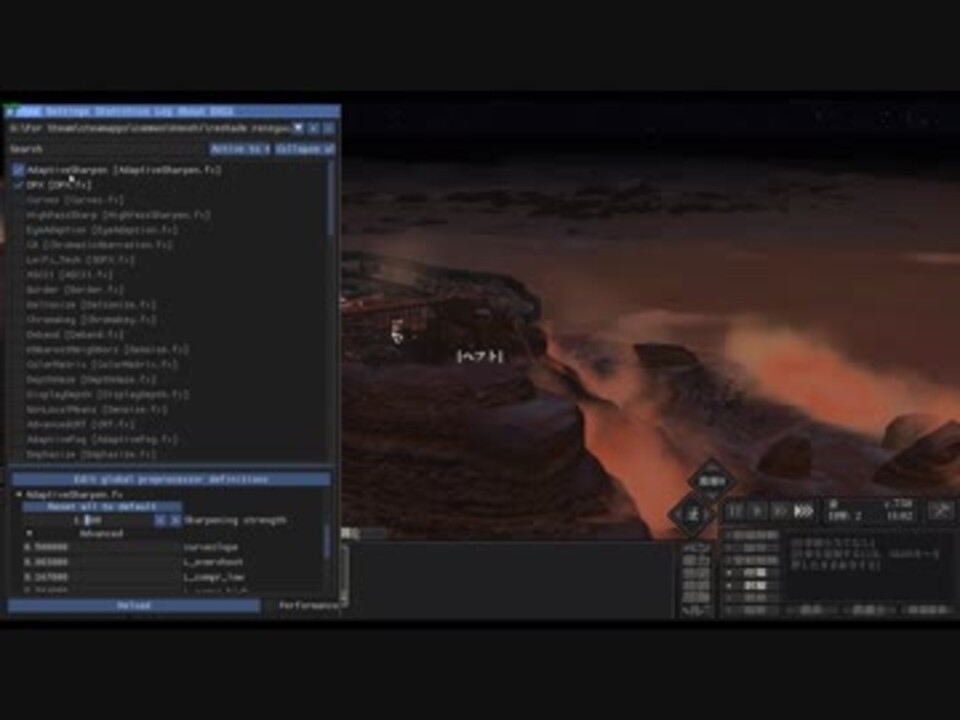Pause the game with the pause button
The width and height of the screenshot is (960, 720).
tap(735, 511)
